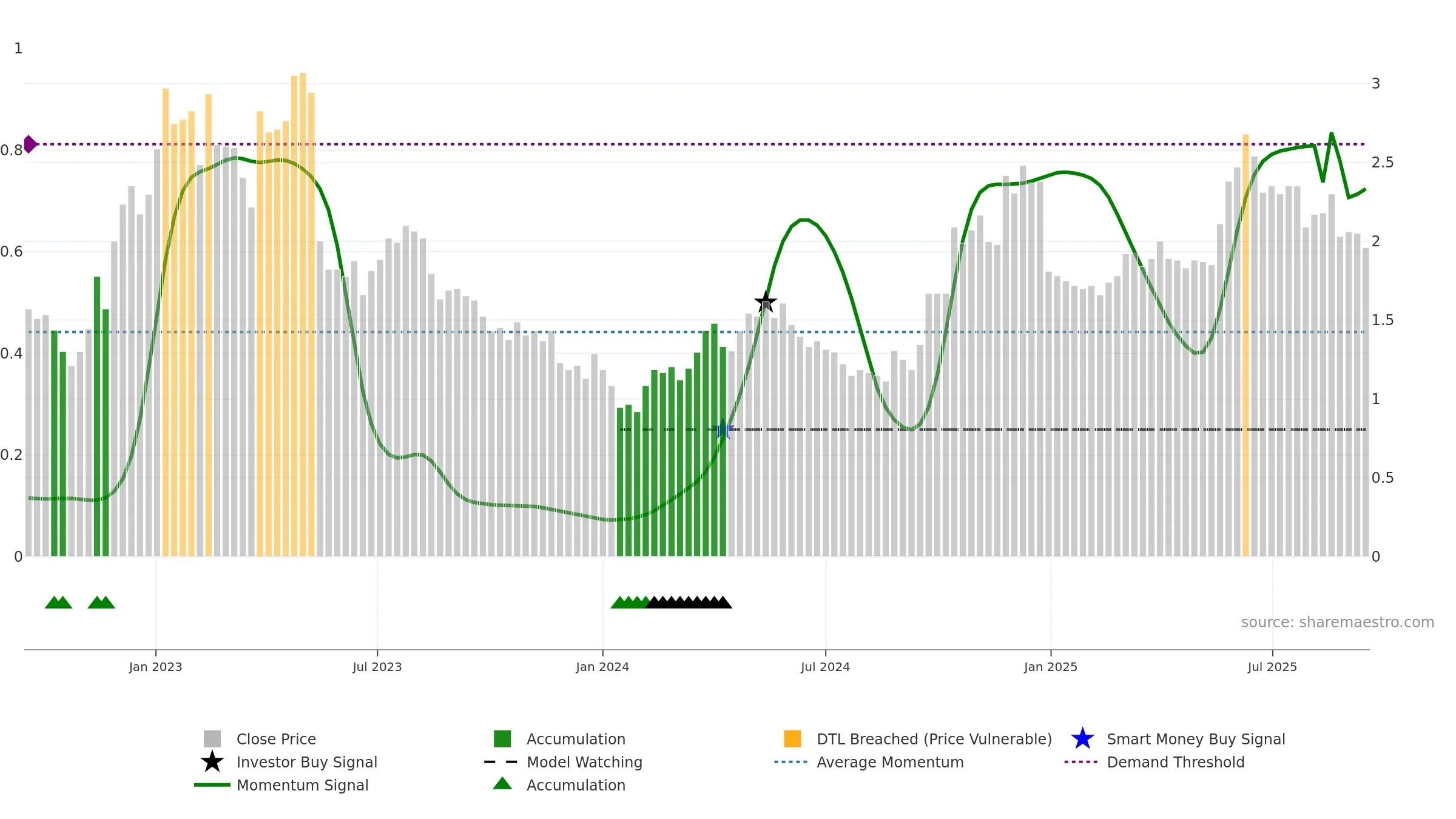
Task: Click the green Accumulation square legend icon
Action: tap(502, 739)
